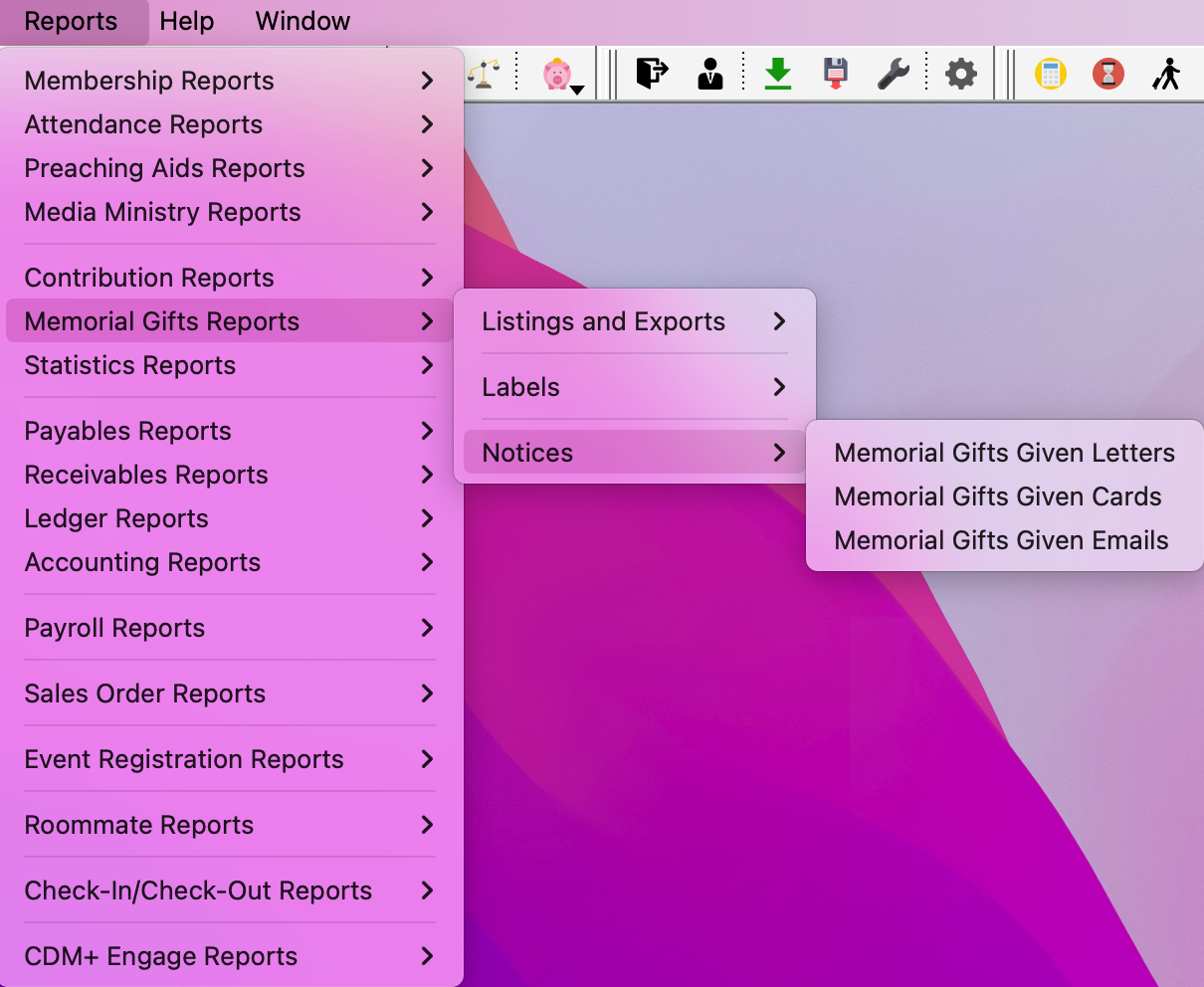Image resolution: width=1204 pixels, height=987 pixels.
Task: Select Memorial Gifts Given Letters
Action: coord(1004,453)
